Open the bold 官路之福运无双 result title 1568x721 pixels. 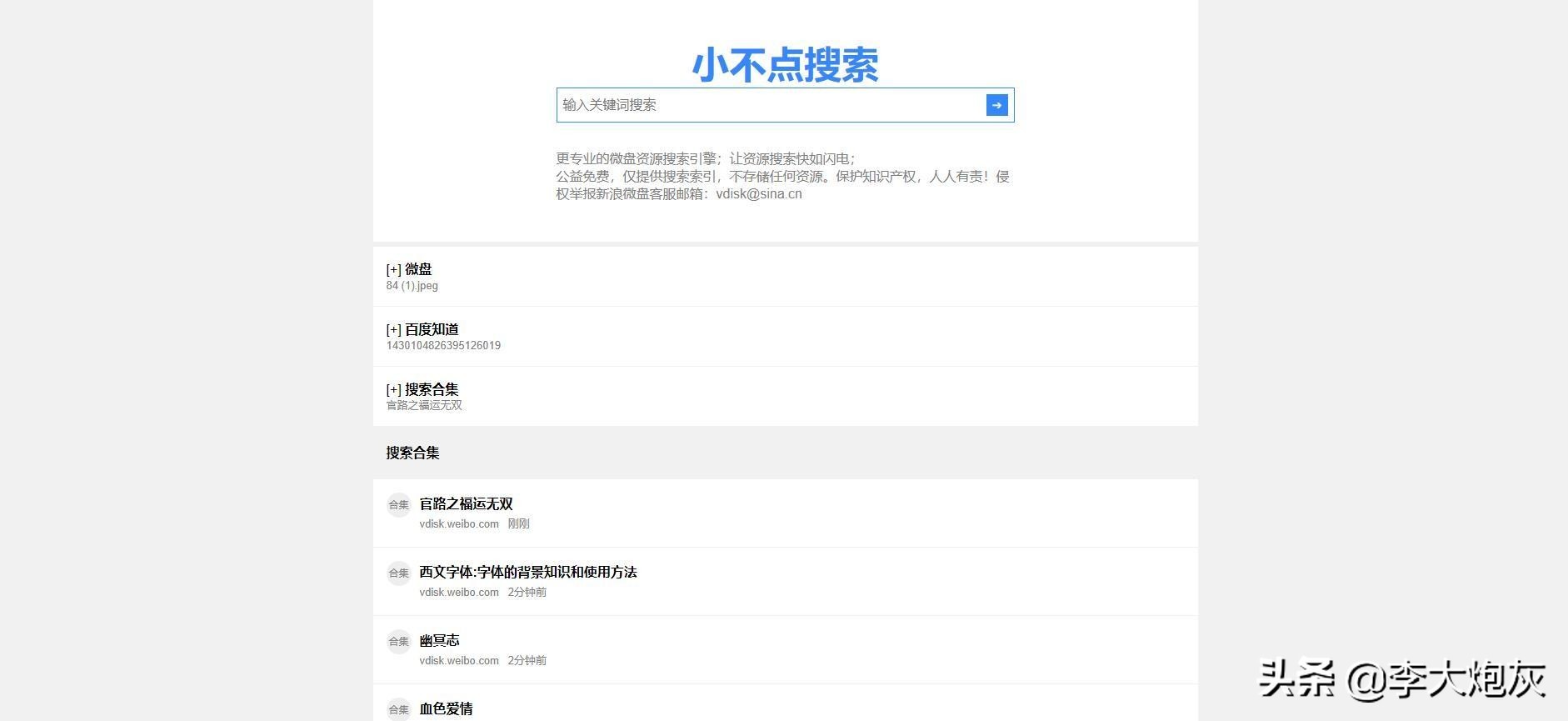[x=466, y=503]
